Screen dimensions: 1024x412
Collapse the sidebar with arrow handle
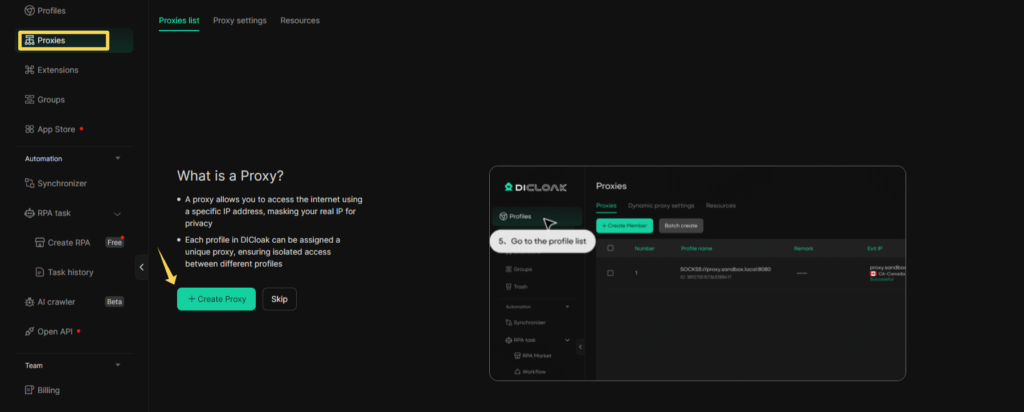(141, 267)
